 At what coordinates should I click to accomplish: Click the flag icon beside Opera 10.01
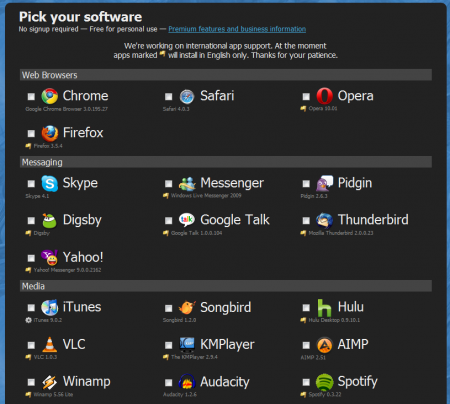click(x=303, y=109)
